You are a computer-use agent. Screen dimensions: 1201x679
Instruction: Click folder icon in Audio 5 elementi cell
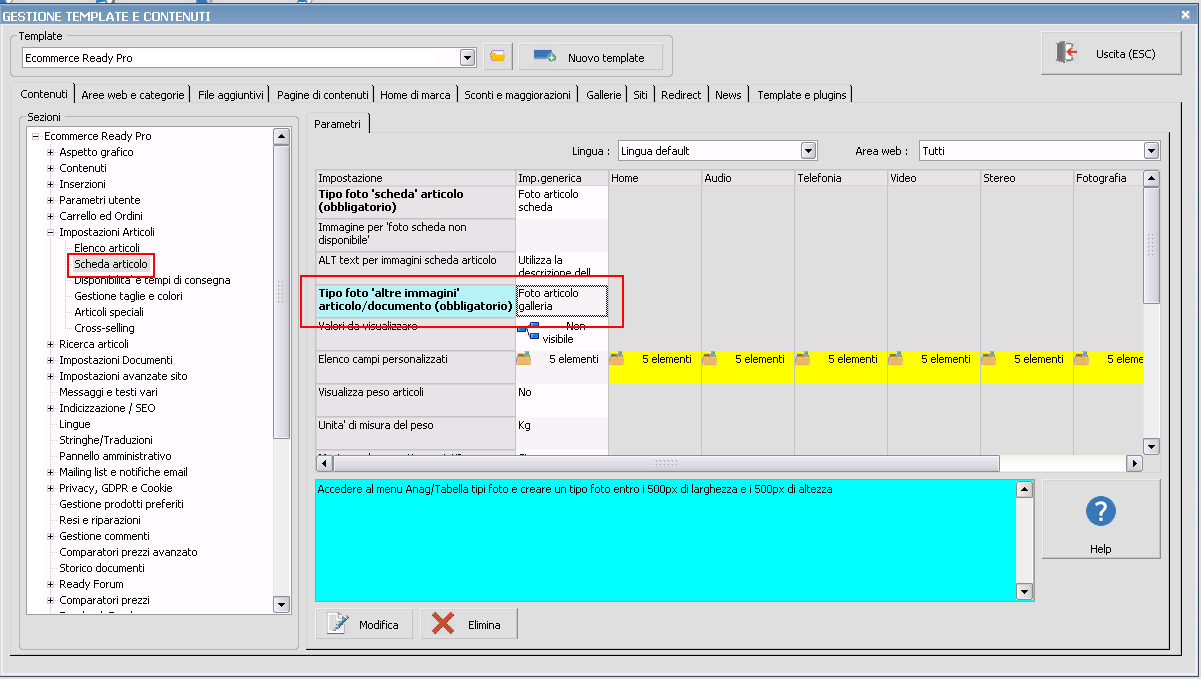point(710,359)
